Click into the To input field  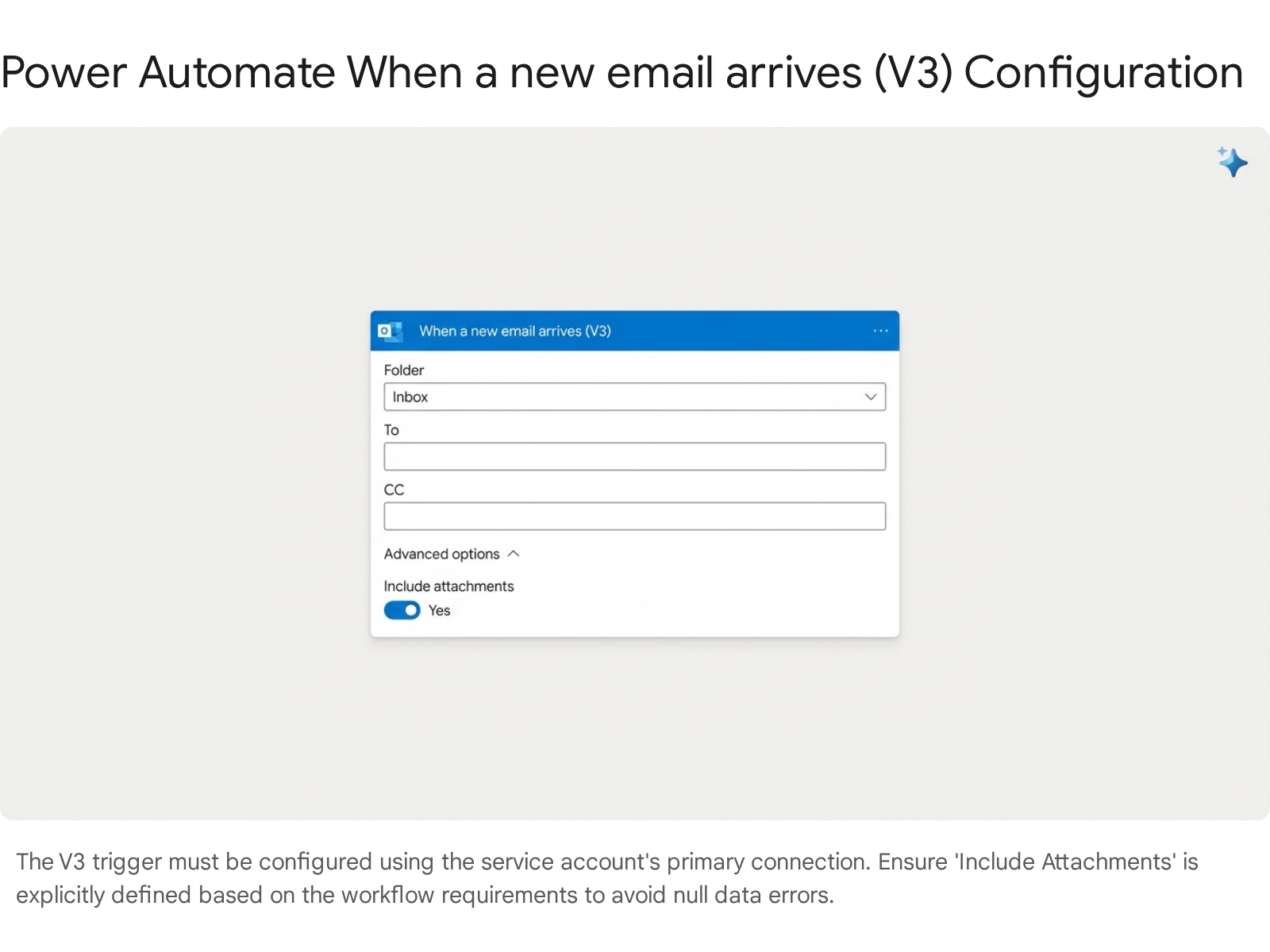[634, 457]
